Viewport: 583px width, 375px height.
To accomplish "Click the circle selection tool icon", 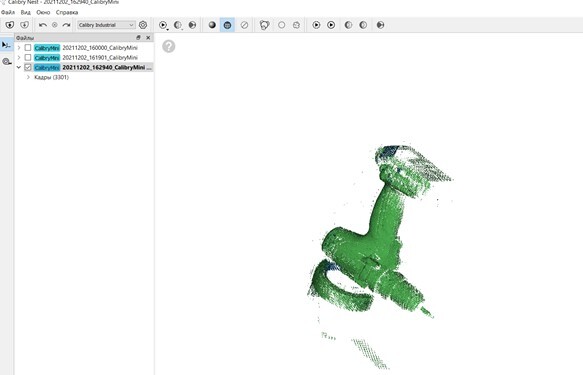I will (x=281, y=25).
